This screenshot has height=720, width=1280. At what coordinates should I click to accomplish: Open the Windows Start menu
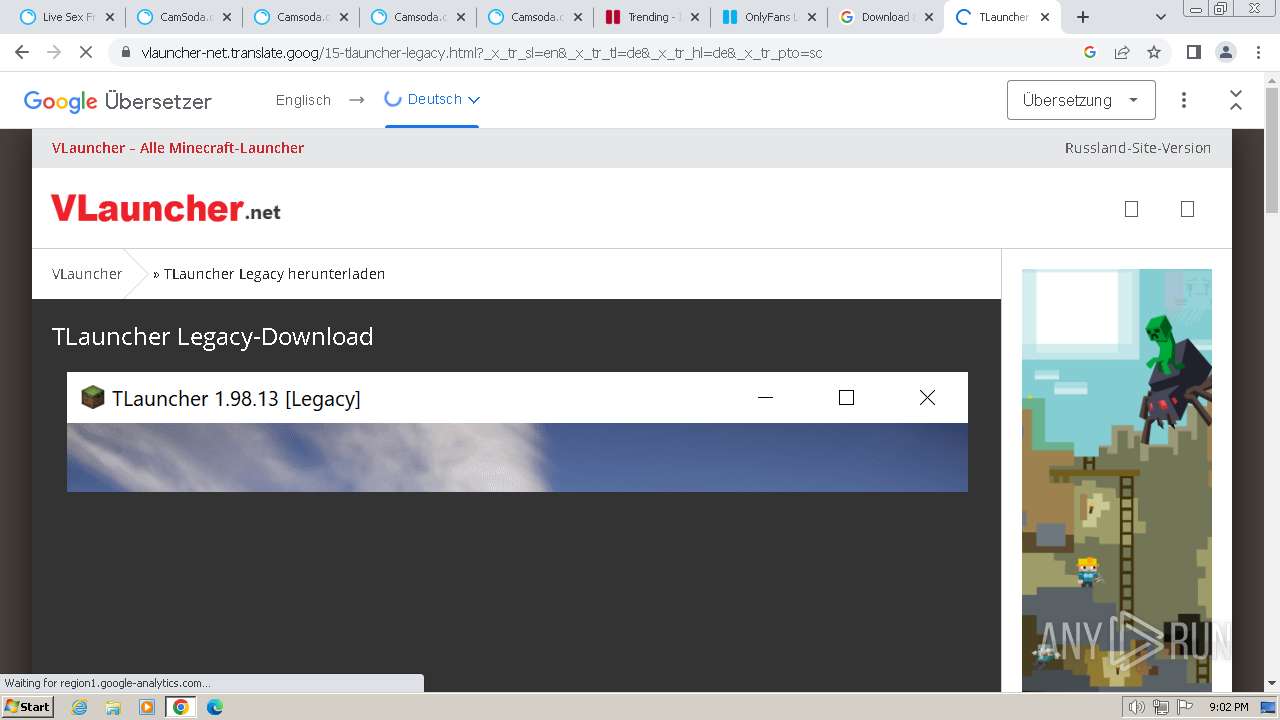click(28, 707)
